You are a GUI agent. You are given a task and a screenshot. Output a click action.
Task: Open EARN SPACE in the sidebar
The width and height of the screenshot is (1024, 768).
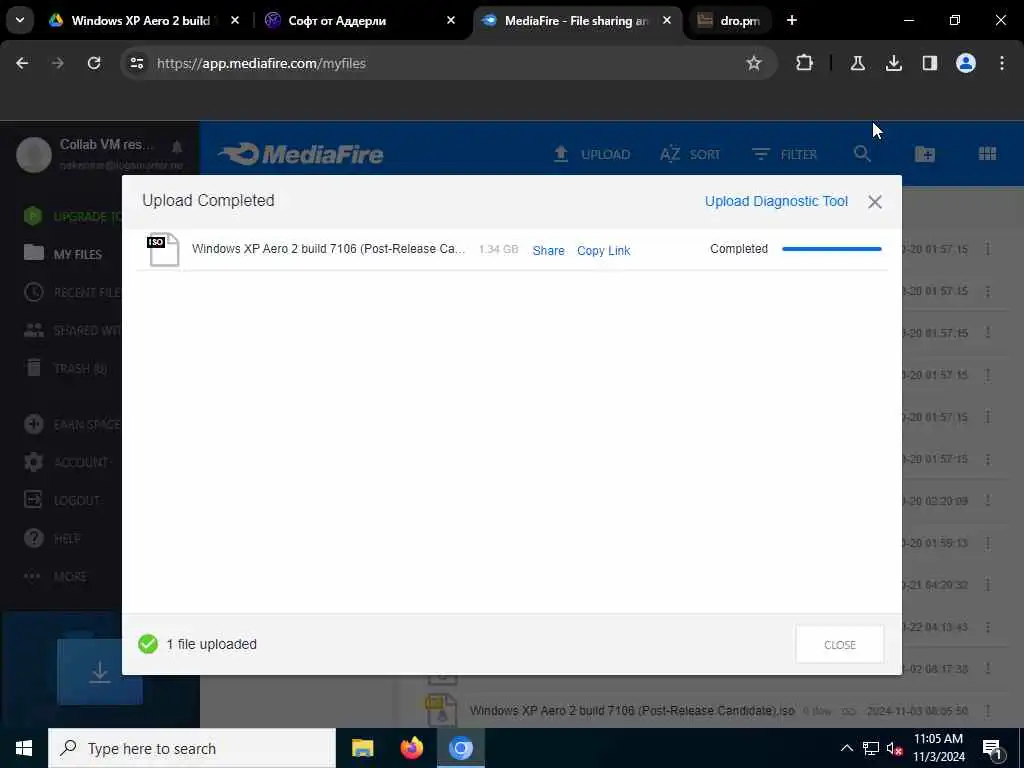point(72,424)
